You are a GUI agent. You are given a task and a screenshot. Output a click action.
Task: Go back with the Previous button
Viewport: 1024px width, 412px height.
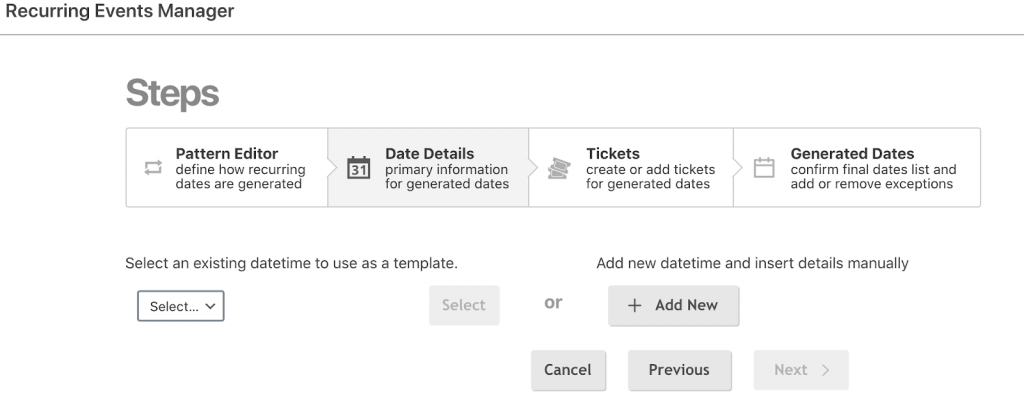pyautogui.click(x=679, y=370)
